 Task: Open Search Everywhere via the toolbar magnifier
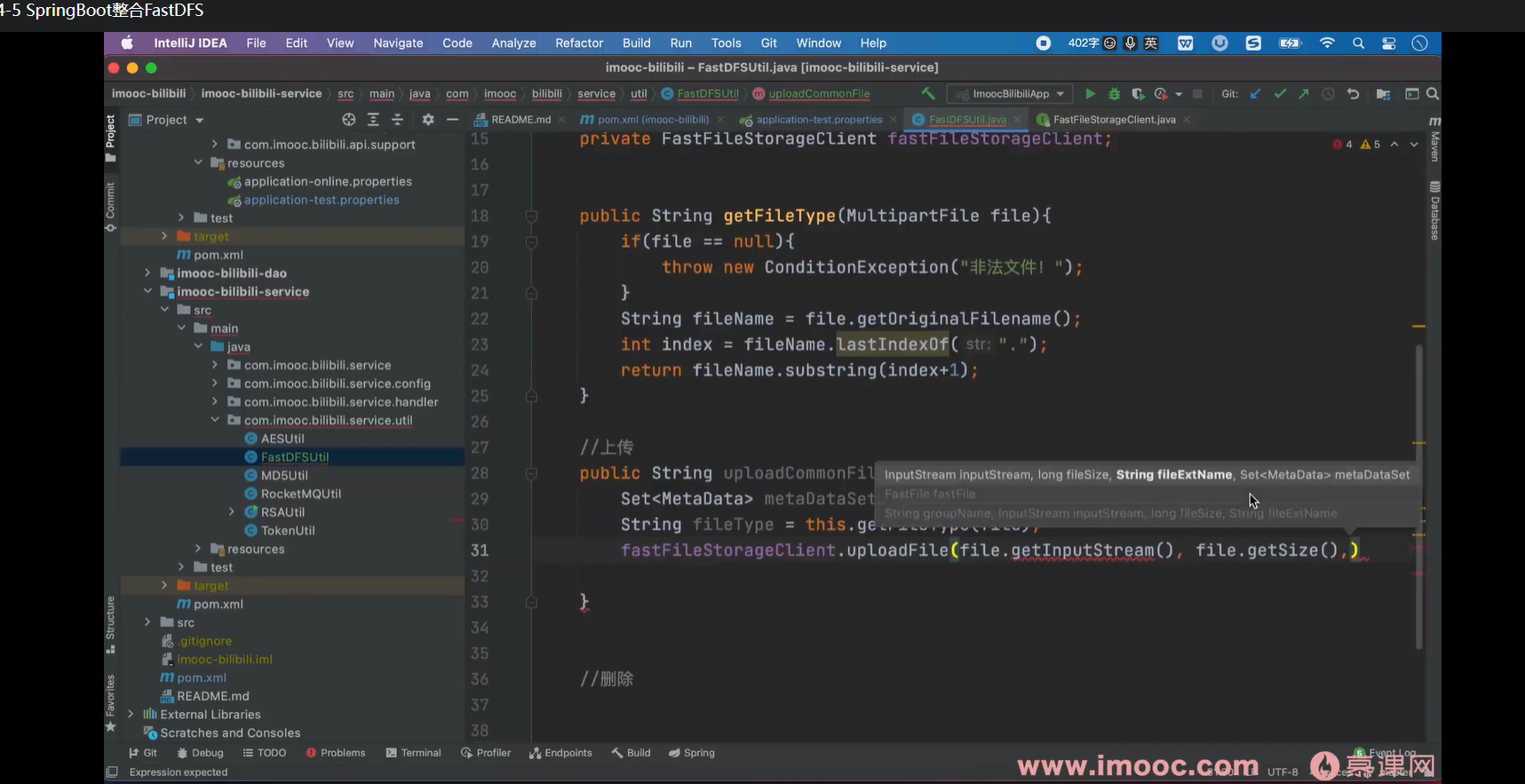click(x=1433, y=93)
